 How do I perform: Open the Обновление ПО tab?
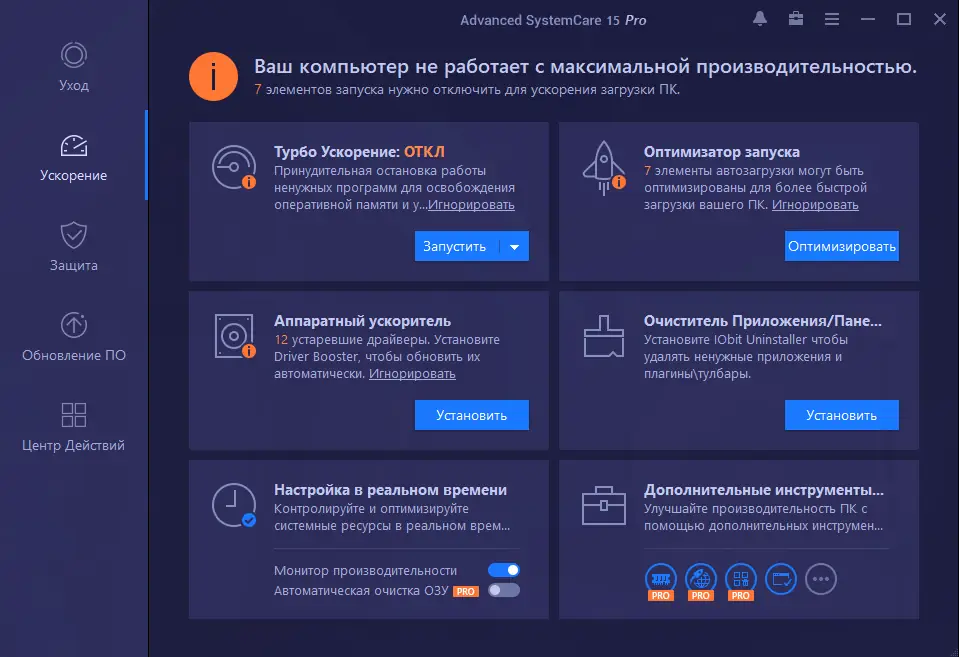tap(73, 336)
